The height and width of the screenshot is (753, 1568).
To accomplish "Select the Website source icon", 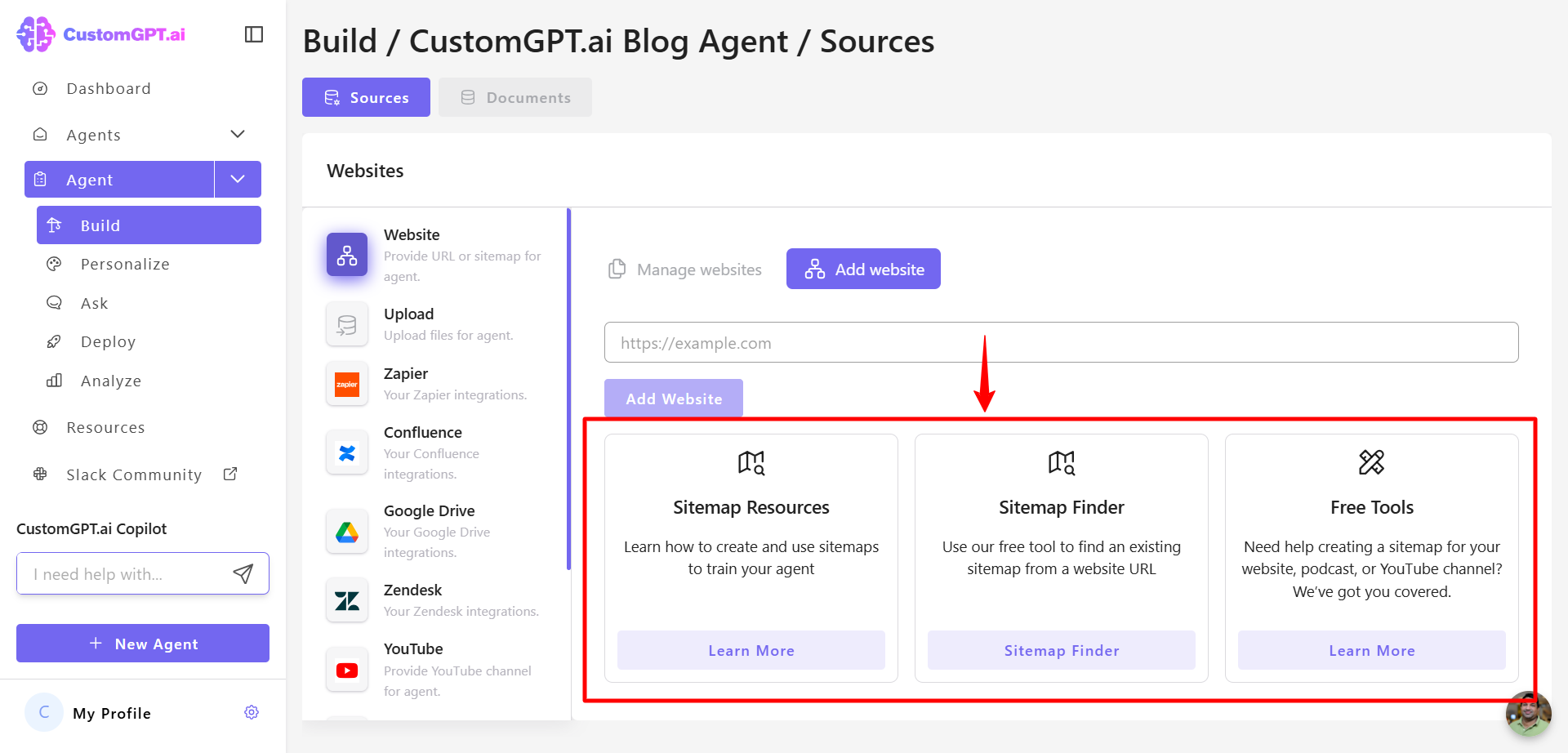I will click(347, 255).
